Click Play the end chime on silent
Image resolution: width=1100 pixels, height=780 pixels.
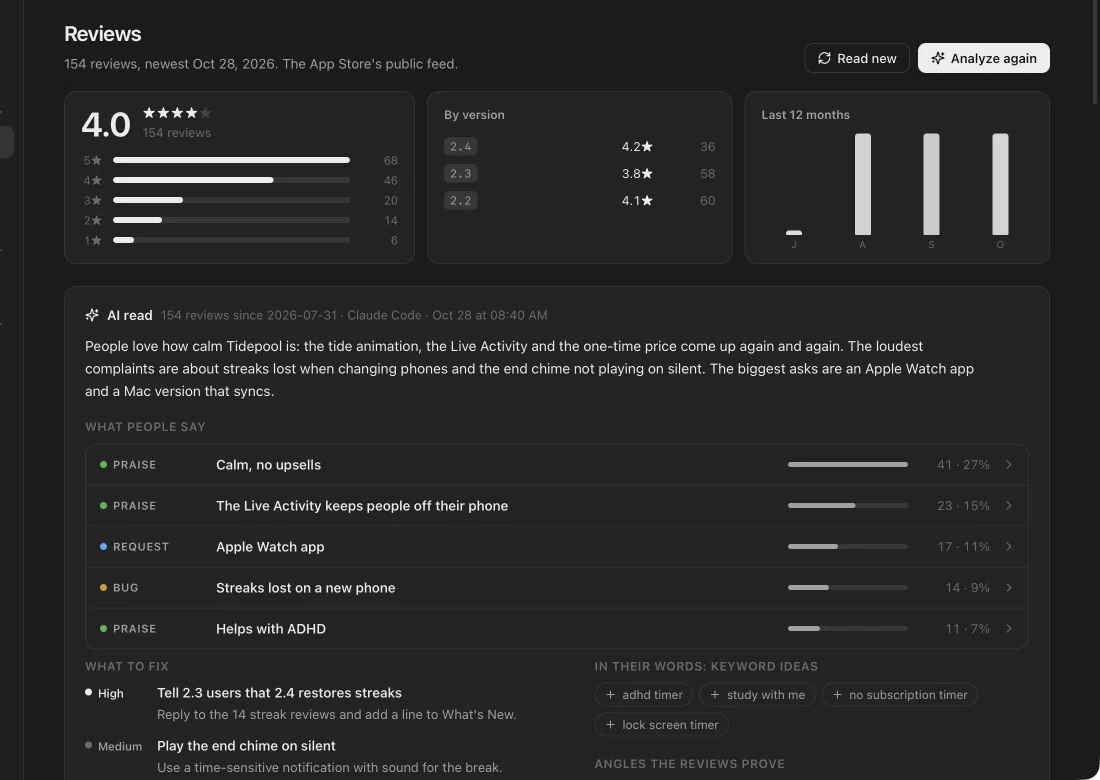pos(246,746)
